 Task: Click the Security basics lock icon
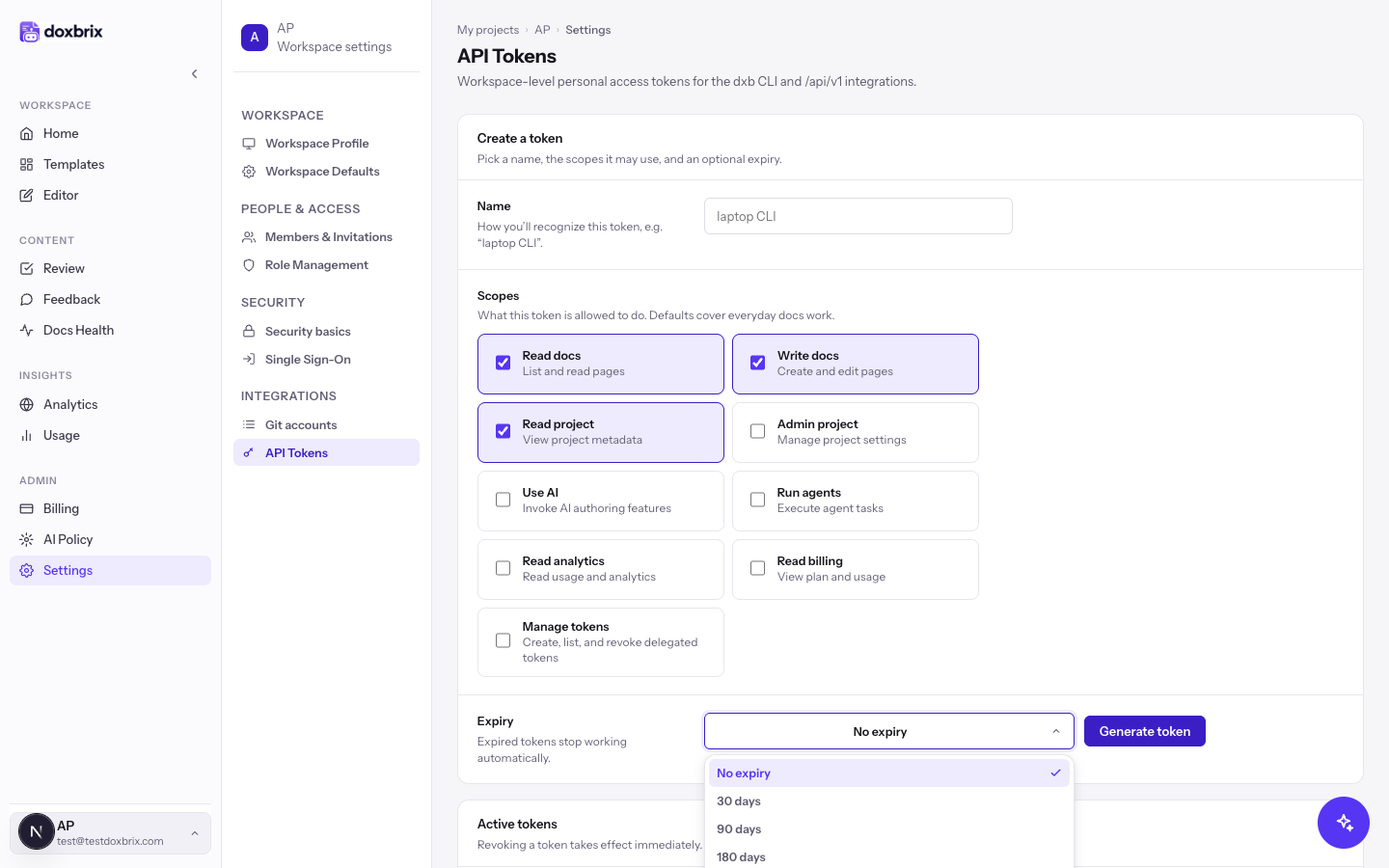249,331
